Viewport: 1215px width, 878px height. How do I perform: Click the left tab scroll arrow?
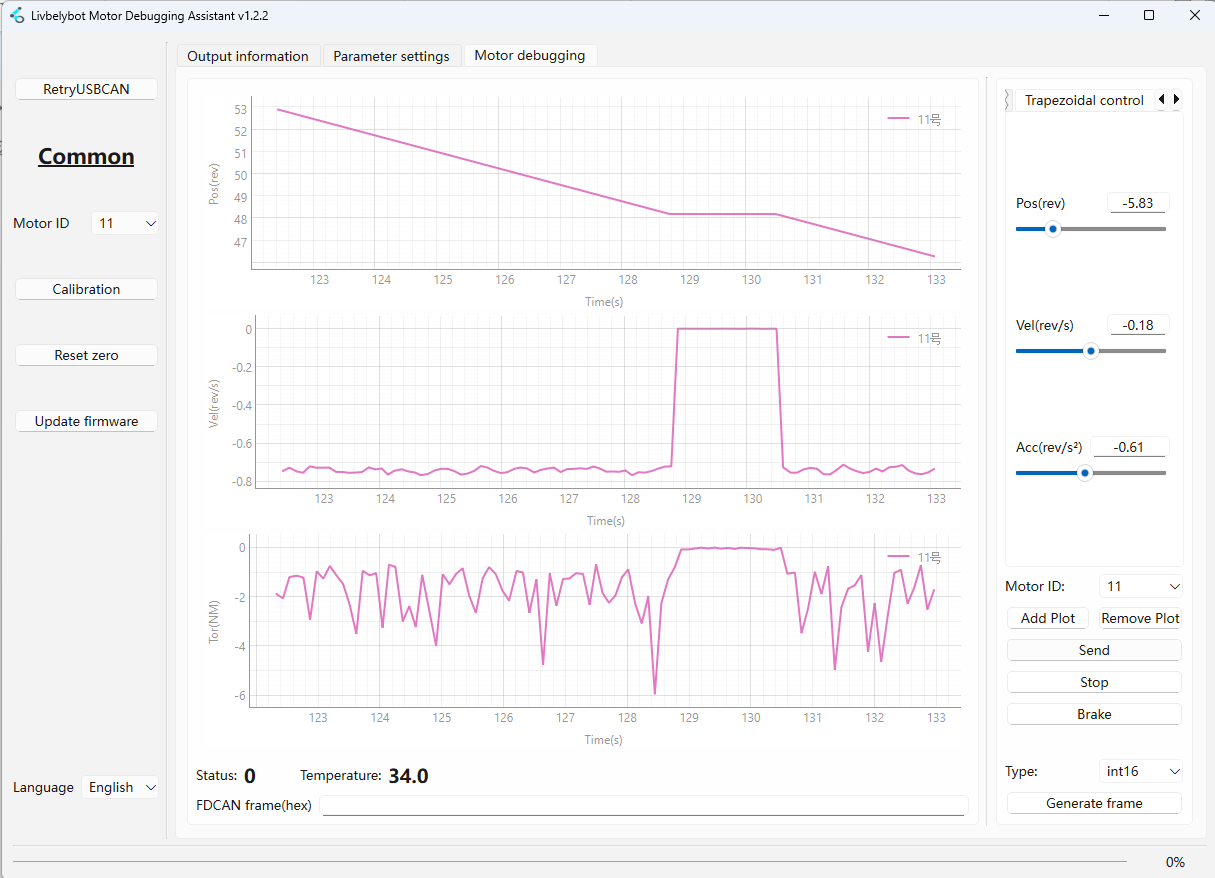point(1161,99)
